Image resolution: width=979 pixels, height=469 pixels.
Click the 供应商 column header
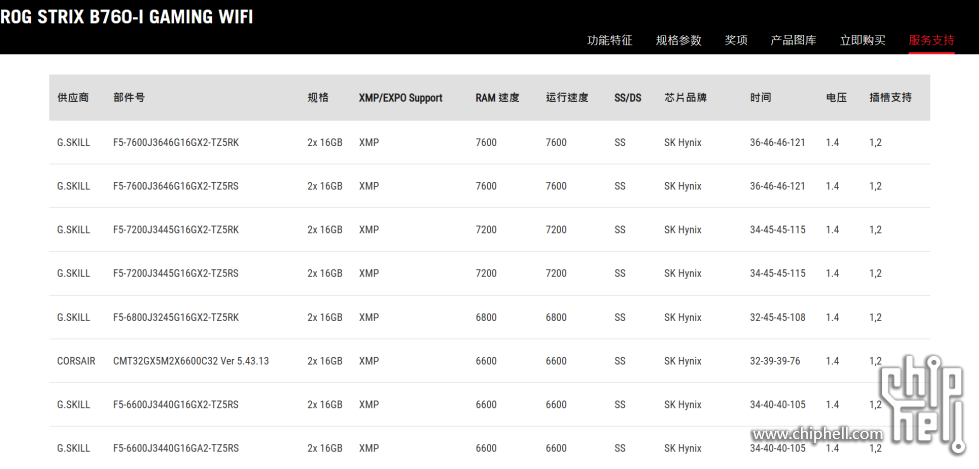(73, 98)
